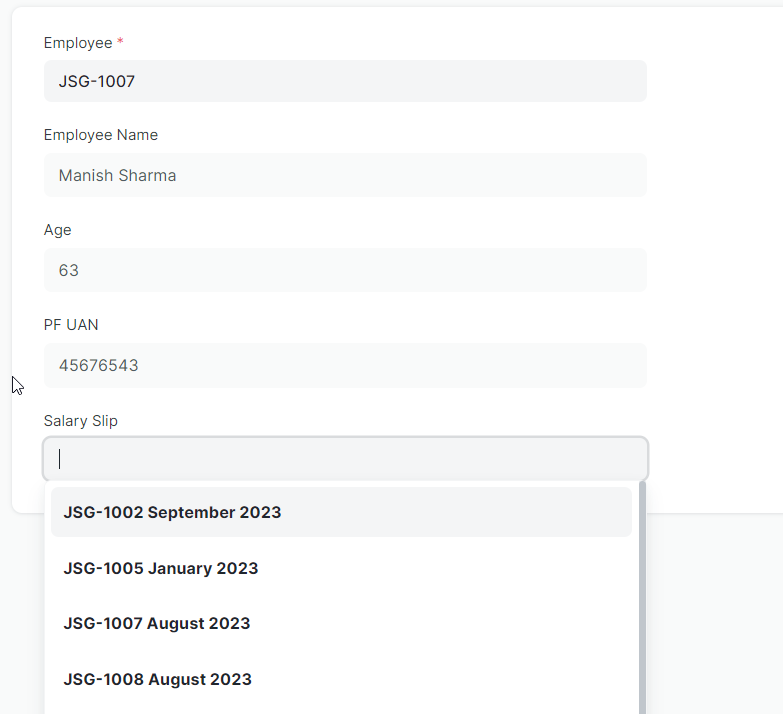Click the Salary Slip label
This screenshot has height=714, width=783.
coord(81,421)
